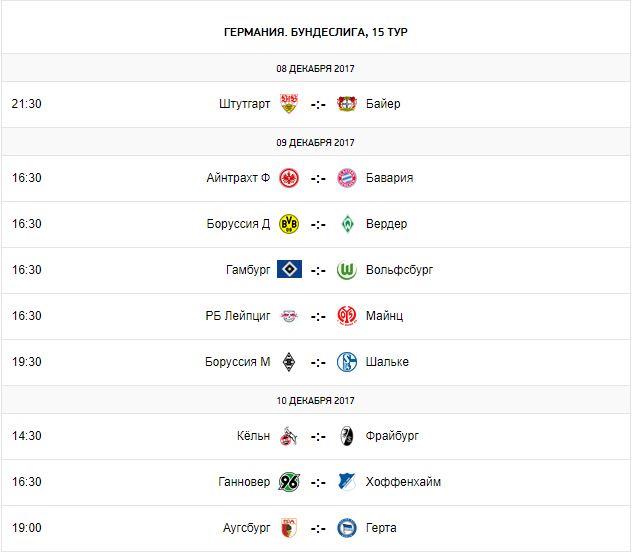Click the Бундеслига 15 тур header
The image size is (633, 556).
point(316,32)
